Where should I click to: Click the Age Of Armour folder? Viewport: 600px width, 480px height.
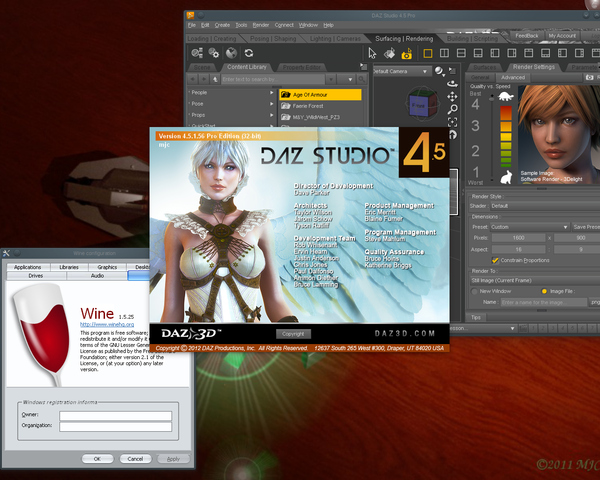(320, 95)
